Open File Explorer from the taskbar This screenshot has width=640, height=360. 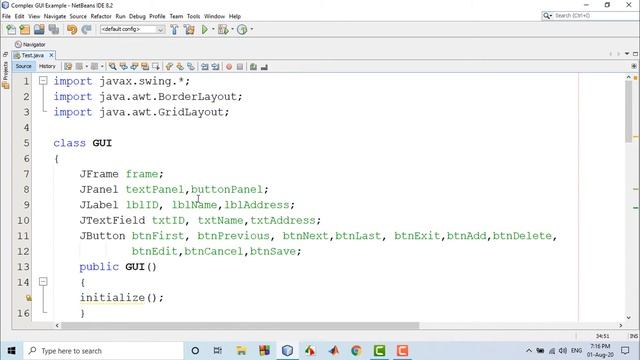241,351
